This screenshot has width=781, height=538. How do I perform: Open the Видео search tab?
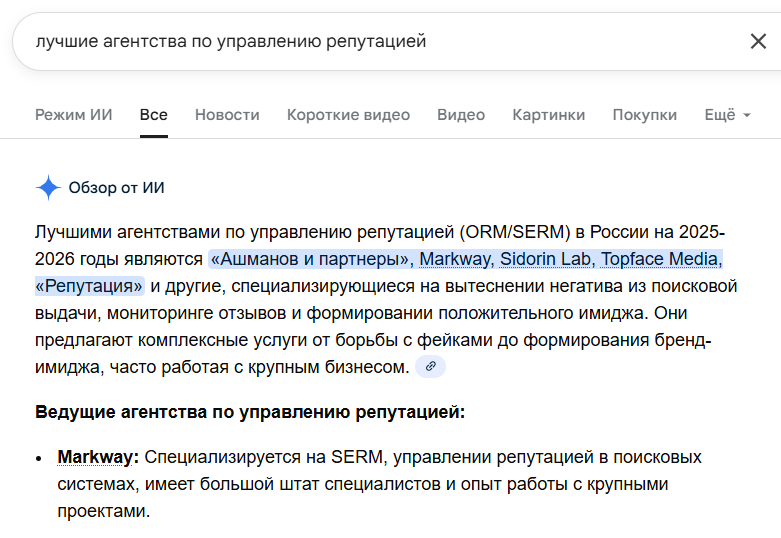(461, 115)
